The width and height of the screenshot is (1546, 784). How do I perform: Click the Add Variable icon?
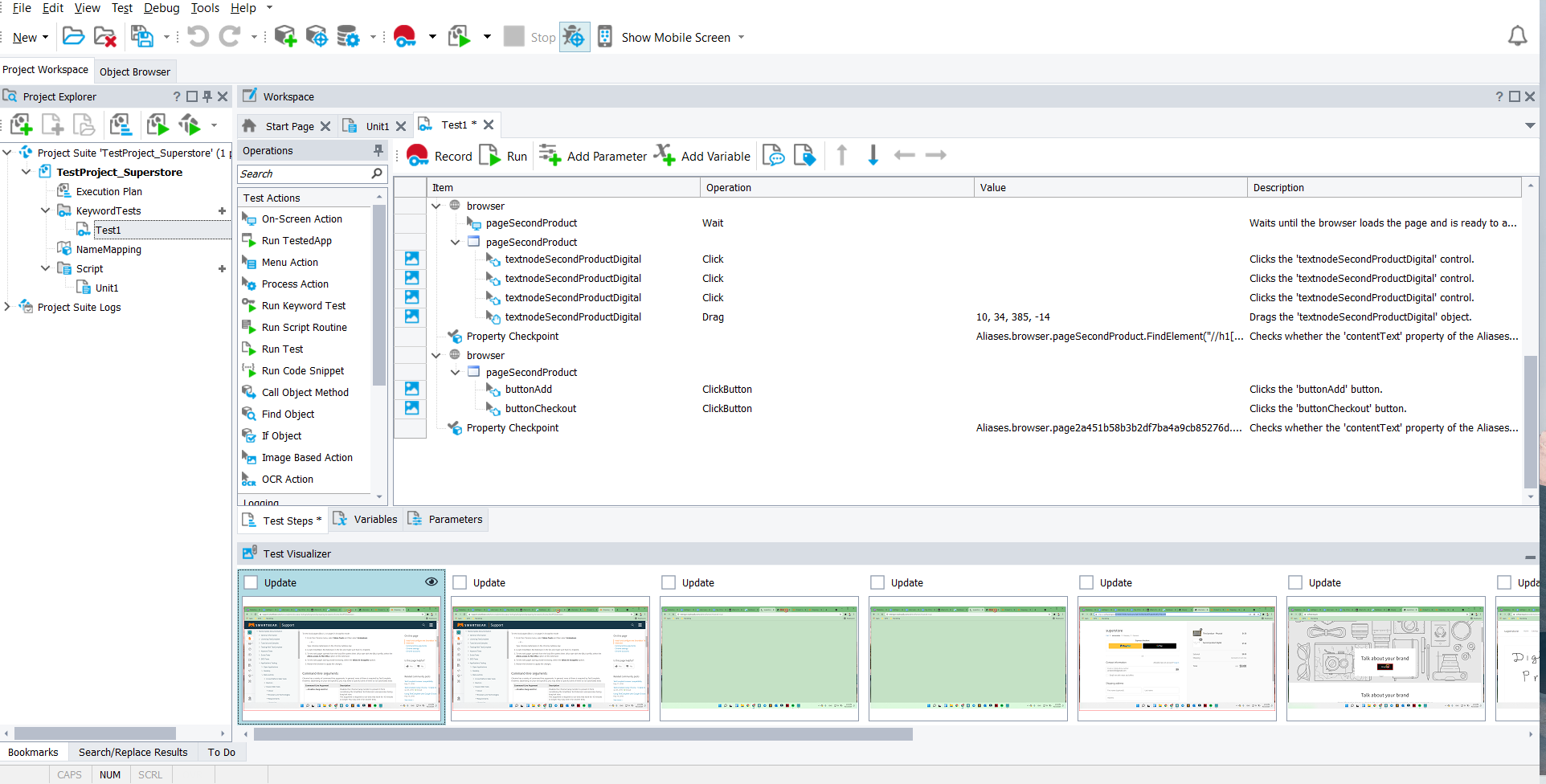[665, 155]
